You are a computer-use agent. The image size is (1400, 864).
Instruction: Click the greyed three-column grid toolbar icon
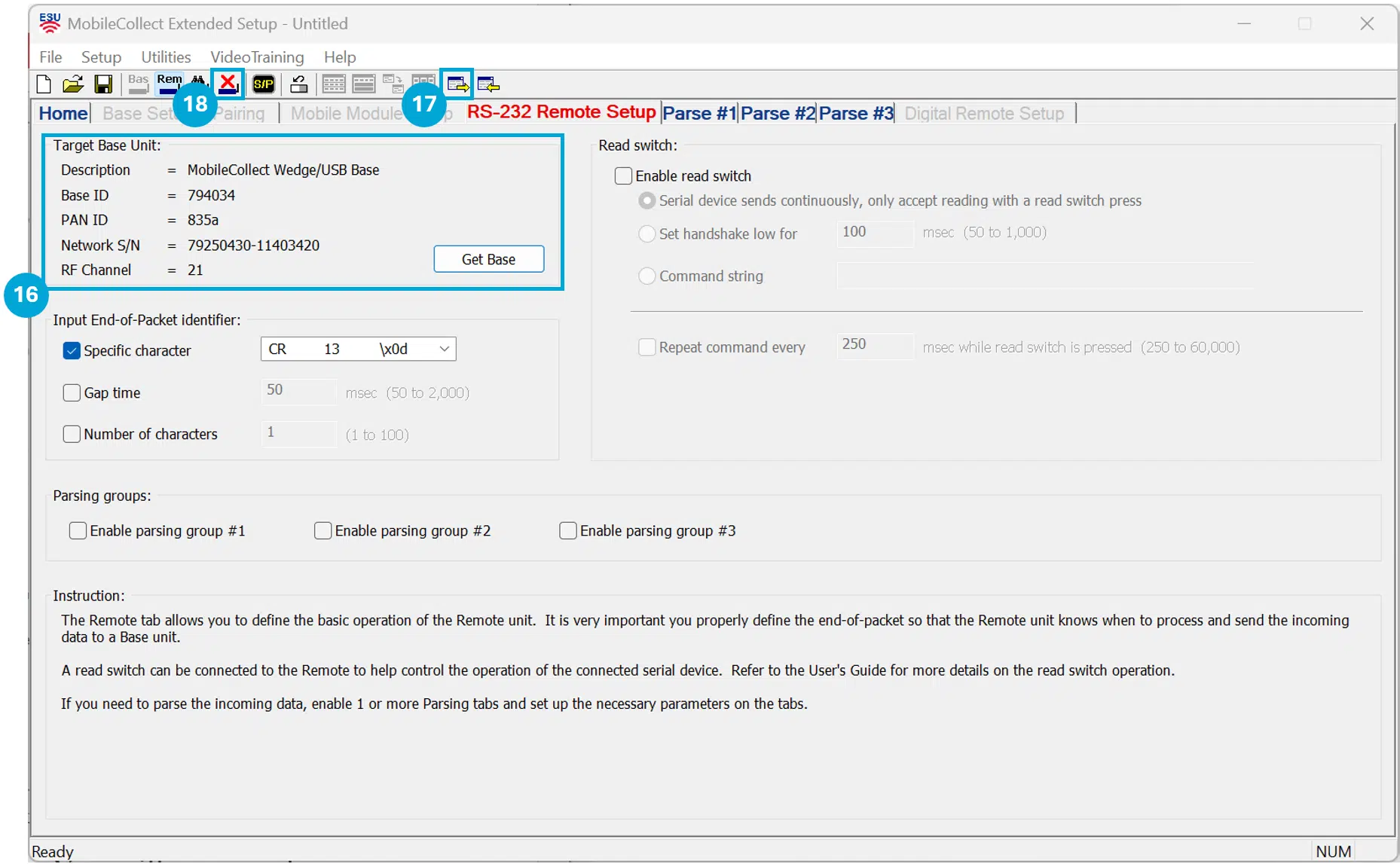coord(423,80)
